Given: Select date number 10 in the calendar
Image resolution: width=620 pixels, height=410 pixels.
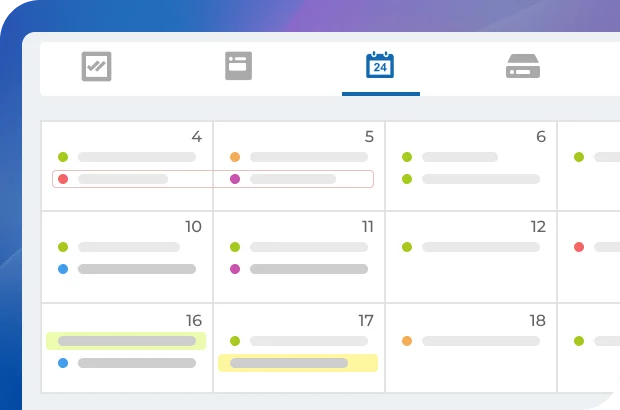Looking at the screenshot, I should tap(193, 227).
